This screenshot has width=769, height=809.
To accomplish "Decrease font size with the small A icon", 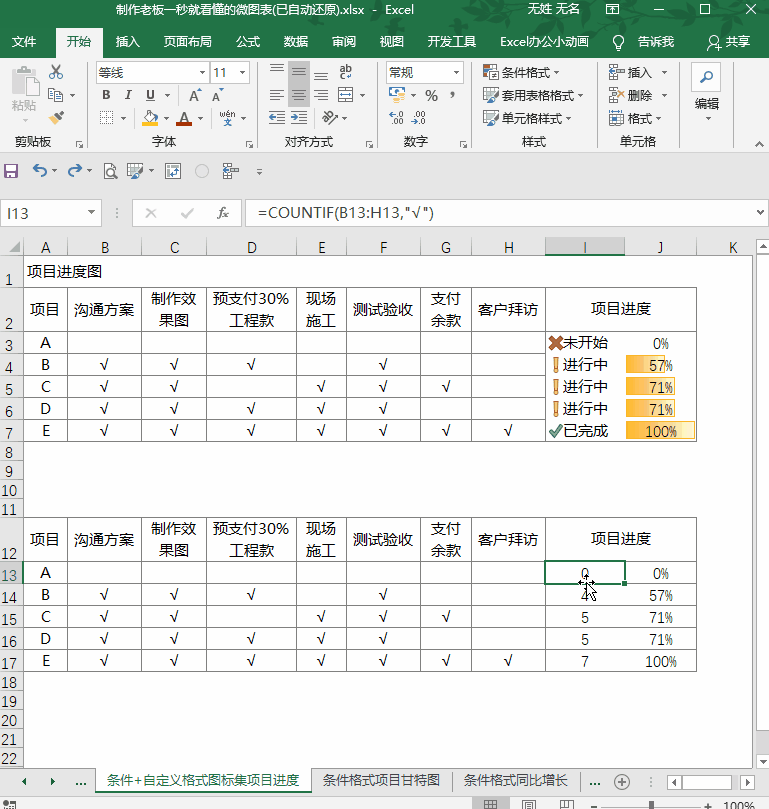I will [x=217, y=95].
